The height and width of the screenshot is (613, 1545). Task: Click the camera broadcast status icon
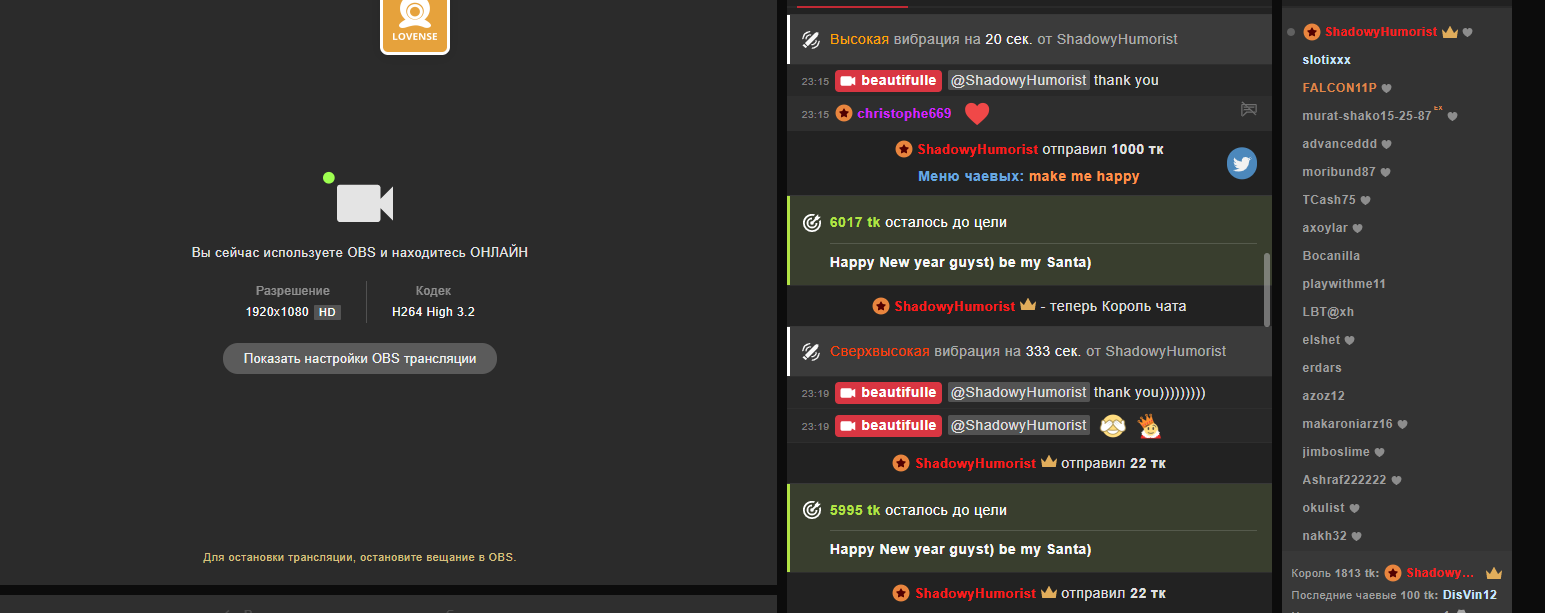point(364,203)
